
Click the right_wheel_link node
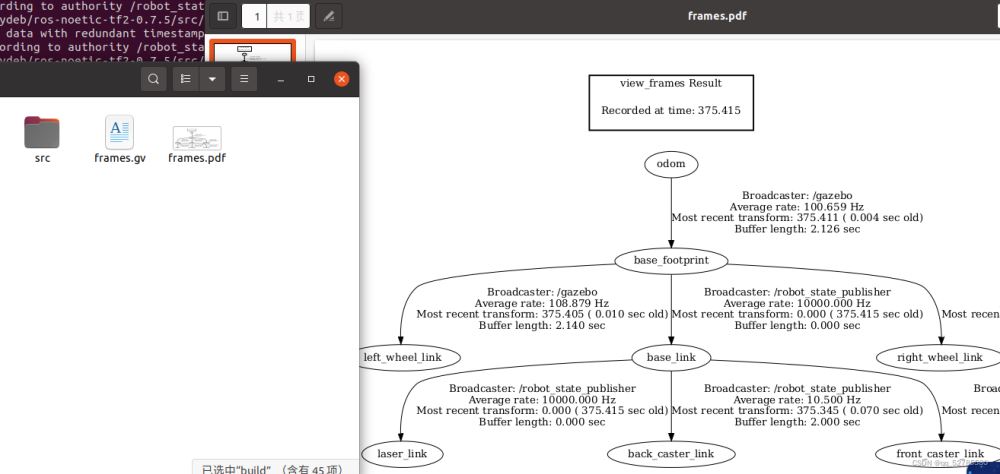click(939, 357)
